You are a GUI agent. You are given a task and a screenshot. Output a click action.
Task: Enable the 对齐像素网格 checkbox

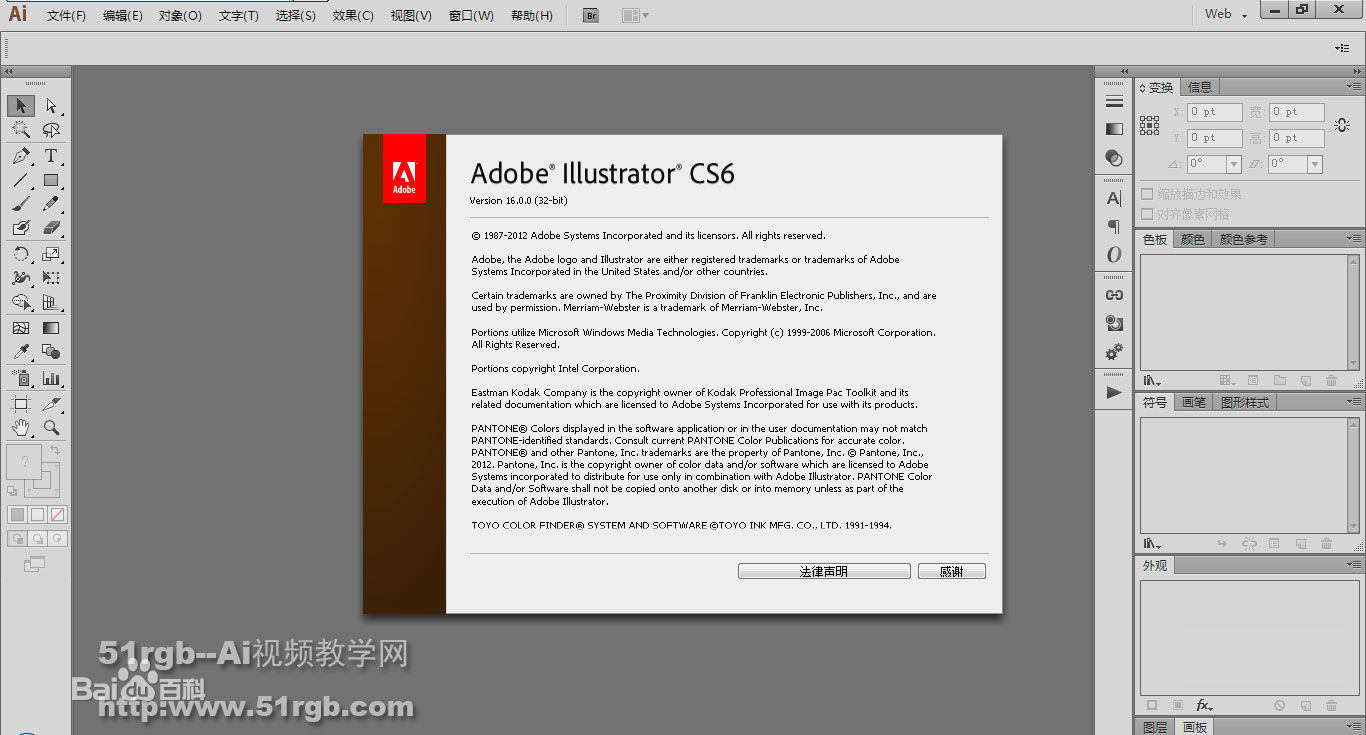[1148, 214]
